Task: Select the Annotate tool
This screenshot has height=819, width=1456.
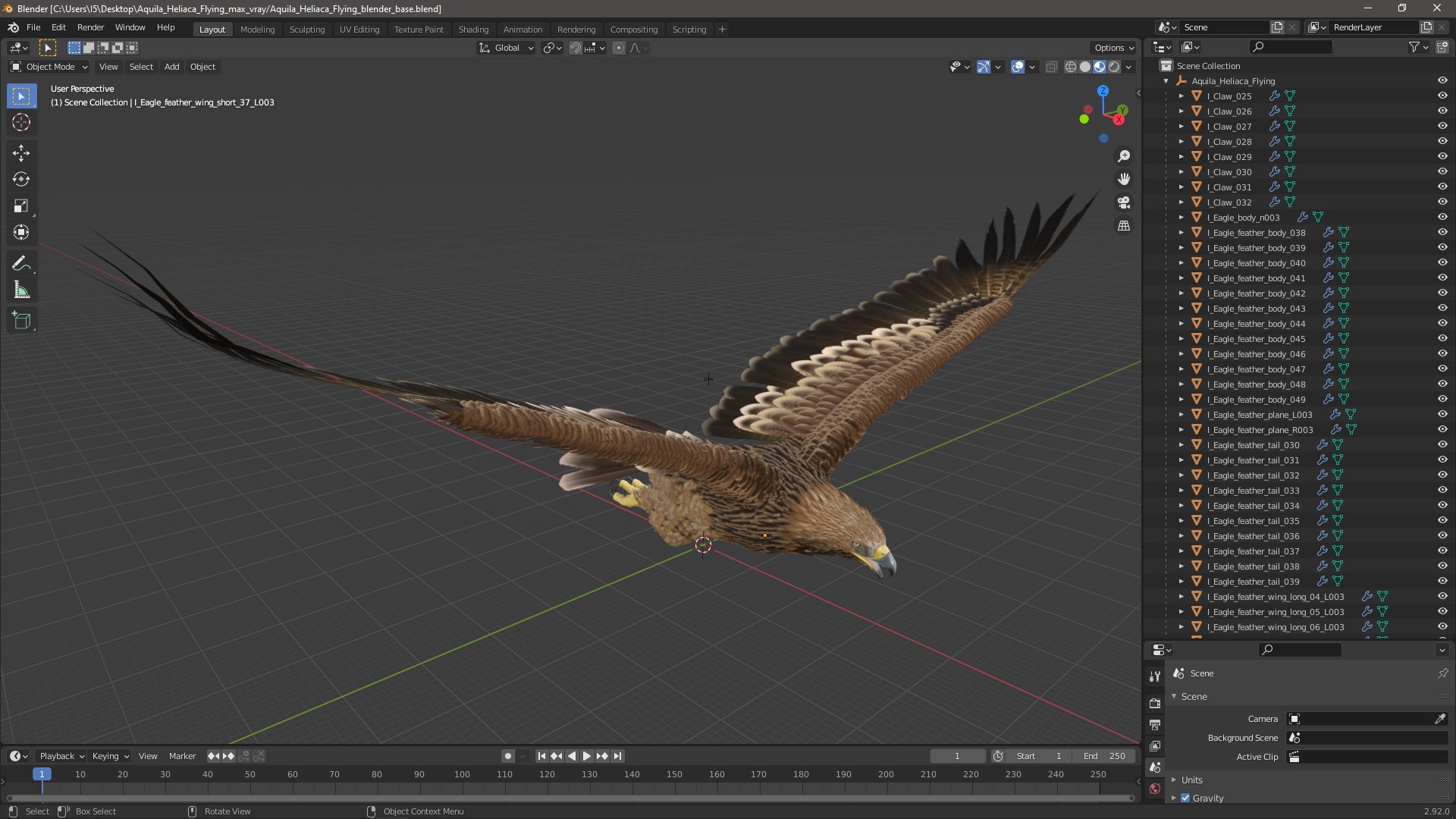Action: point(21,264)
